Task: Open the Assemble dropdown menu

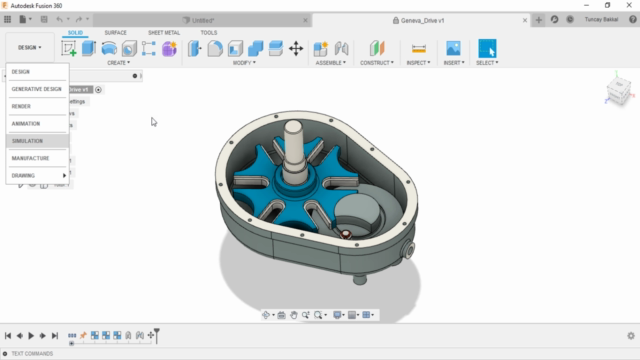Action: click(331, 62)
